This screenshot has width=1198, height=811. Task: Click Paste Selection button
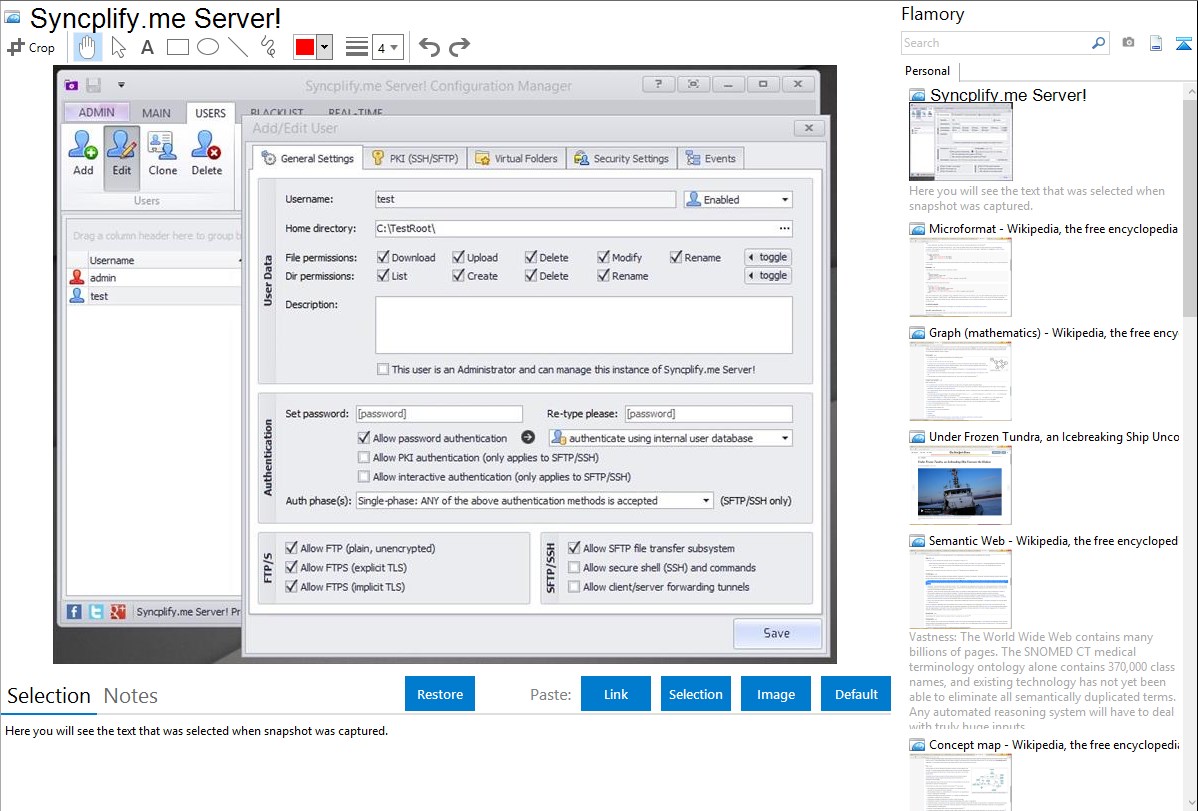coord(696,694)
